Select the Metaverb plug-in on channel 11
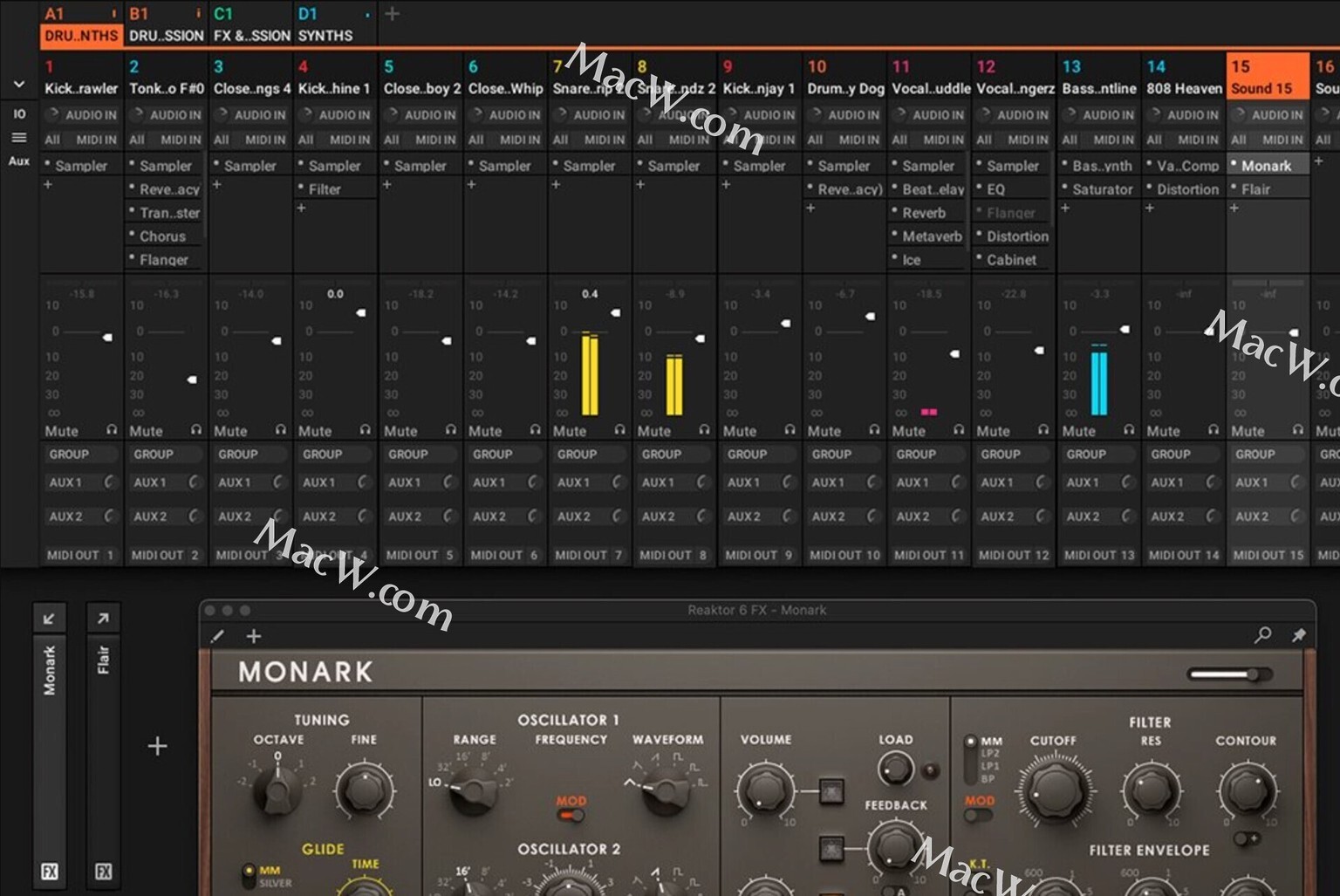 [928, 236]
